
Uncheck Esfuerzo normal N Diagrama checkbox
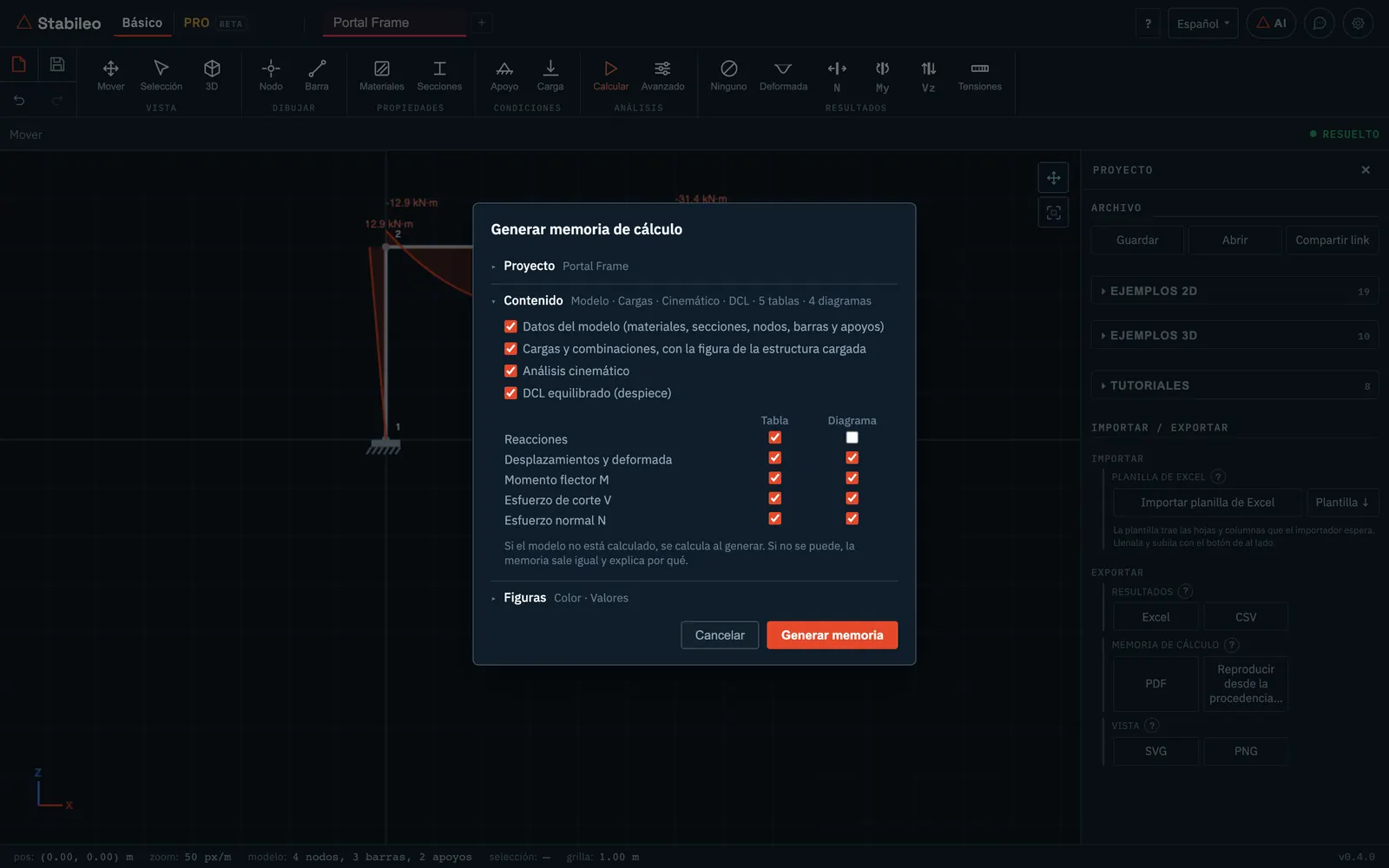coord(852,518)
